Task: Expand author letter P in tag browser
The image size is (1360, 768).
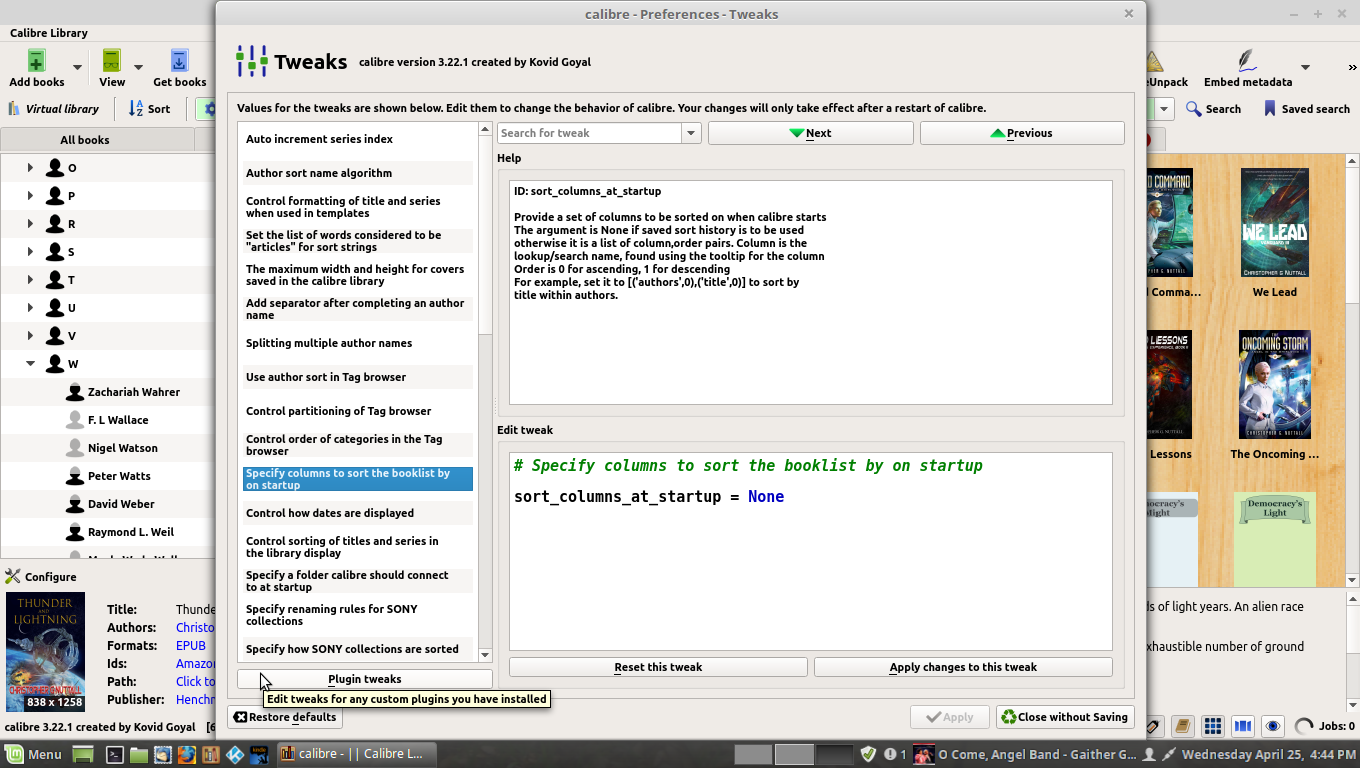Action: coord(30,195)
